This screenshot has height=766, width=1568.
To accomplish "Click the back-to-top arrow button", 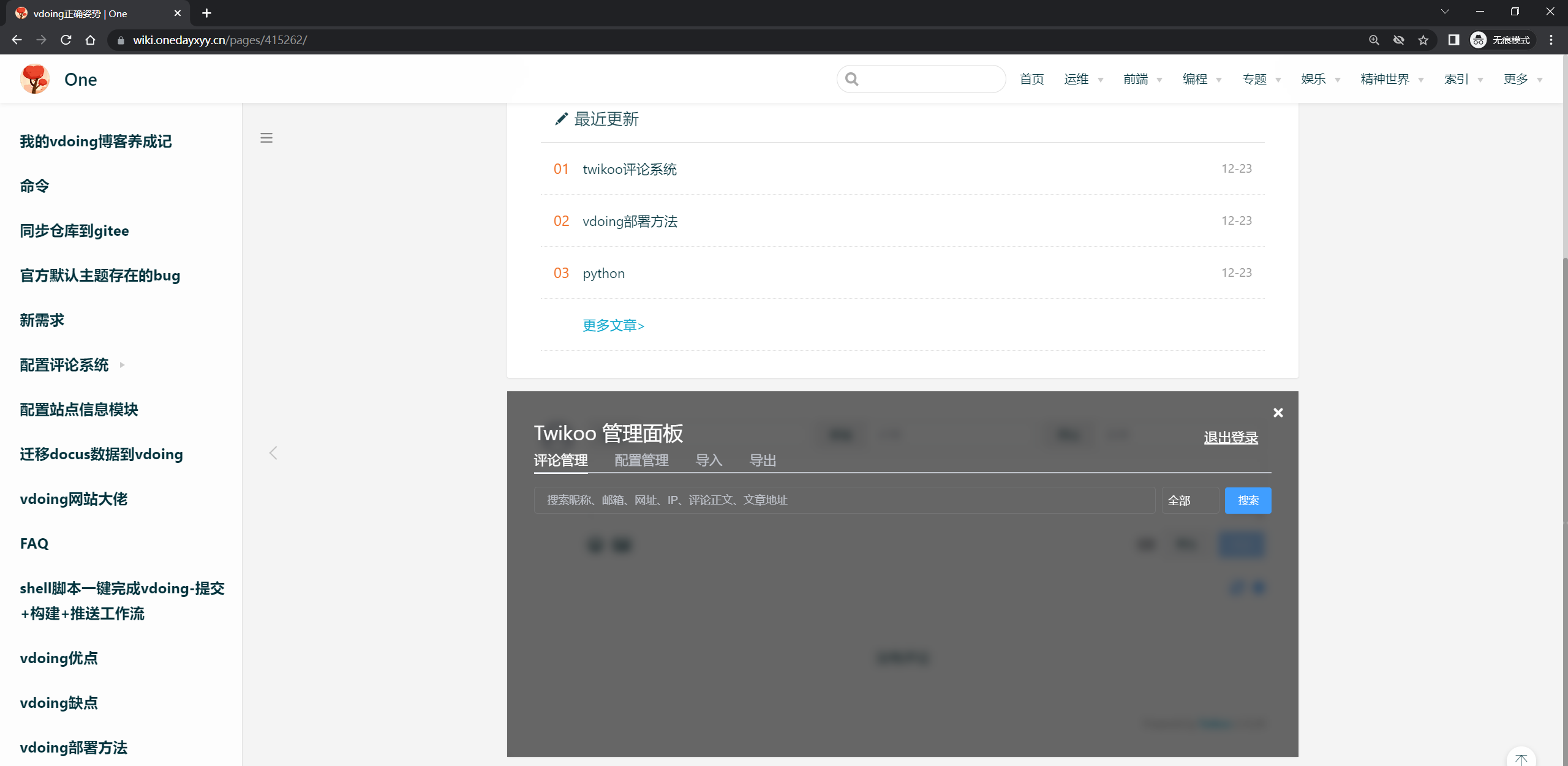I will tap(1521, 759).
